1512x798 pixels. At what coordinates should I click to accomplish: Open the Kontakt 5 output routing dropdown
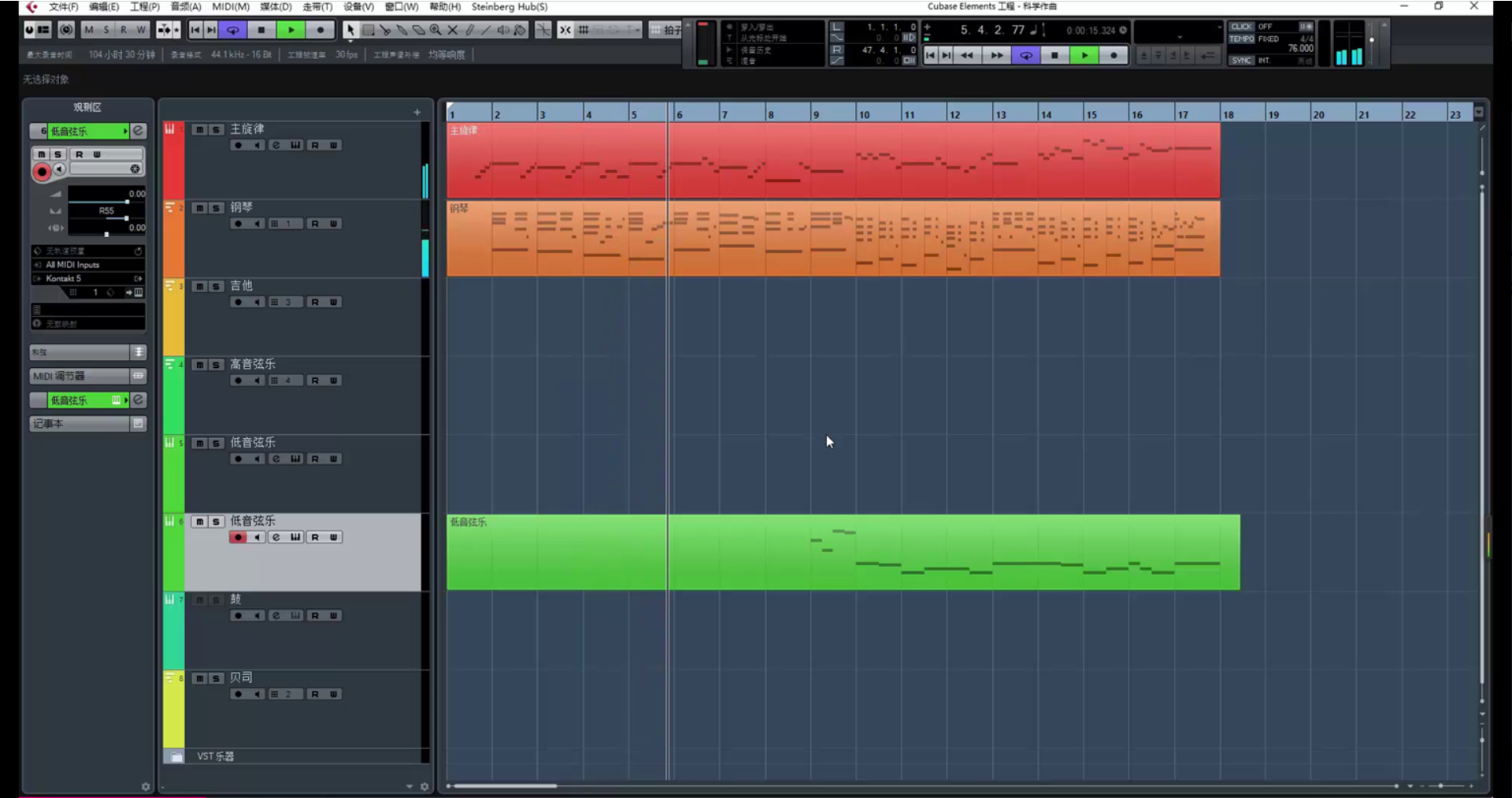pos(88,278)
